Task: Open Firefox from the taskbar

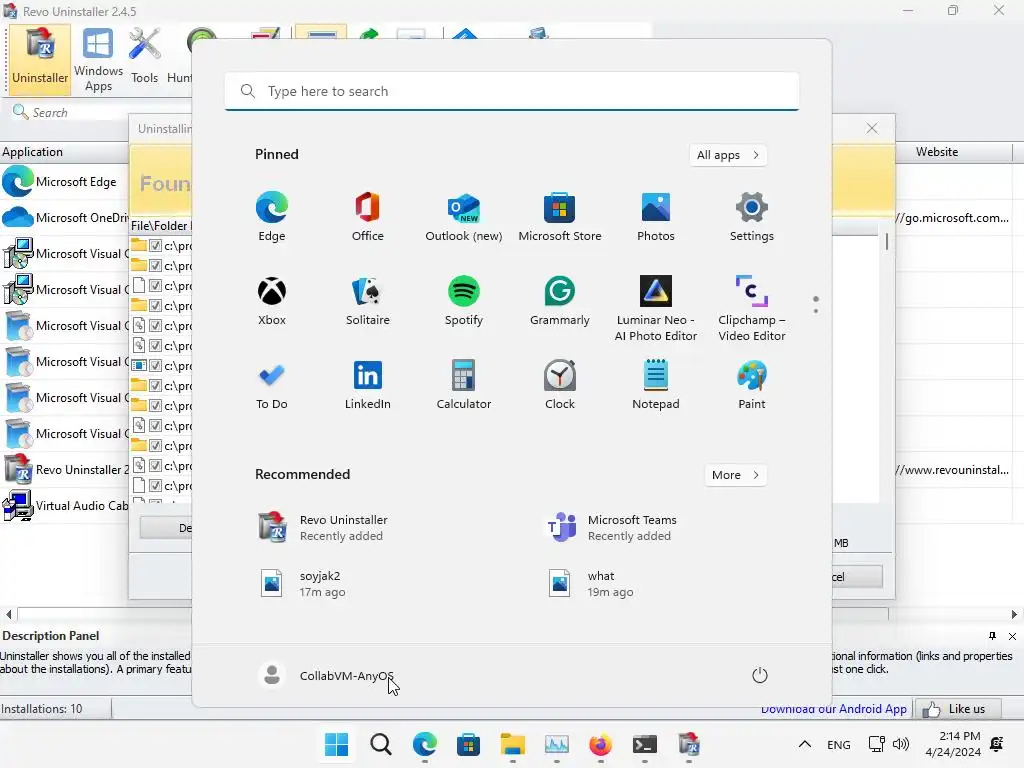Action: (600, 744)
